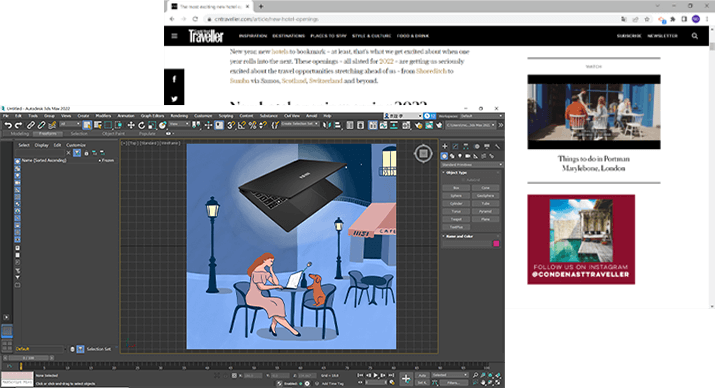Open the Standard Primitives dropdown
715x388 pixels.
(471, 165)
